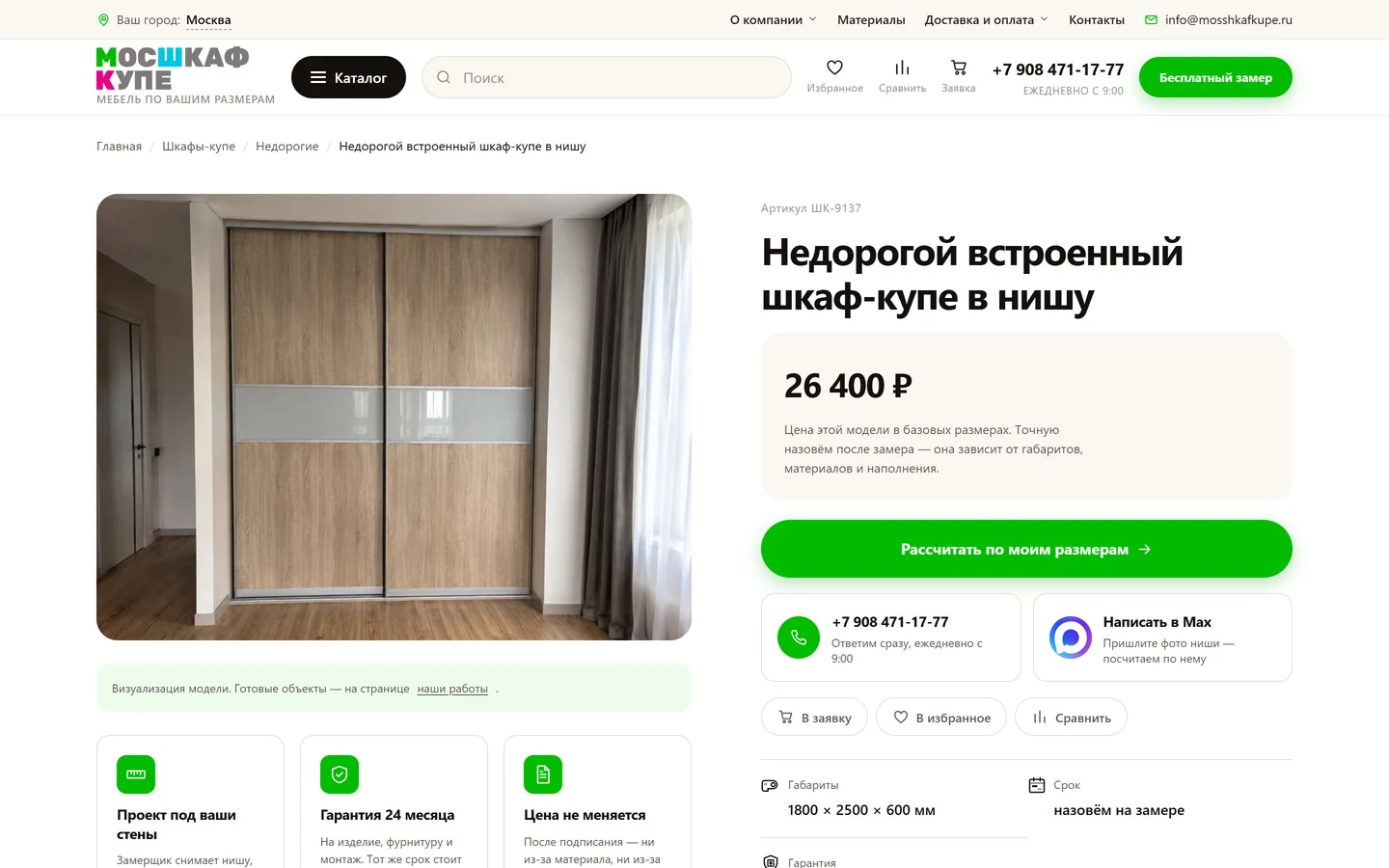1389x868 pixels.
Task: Click the Габариты tape-measure icon
Action: point(770,785)
